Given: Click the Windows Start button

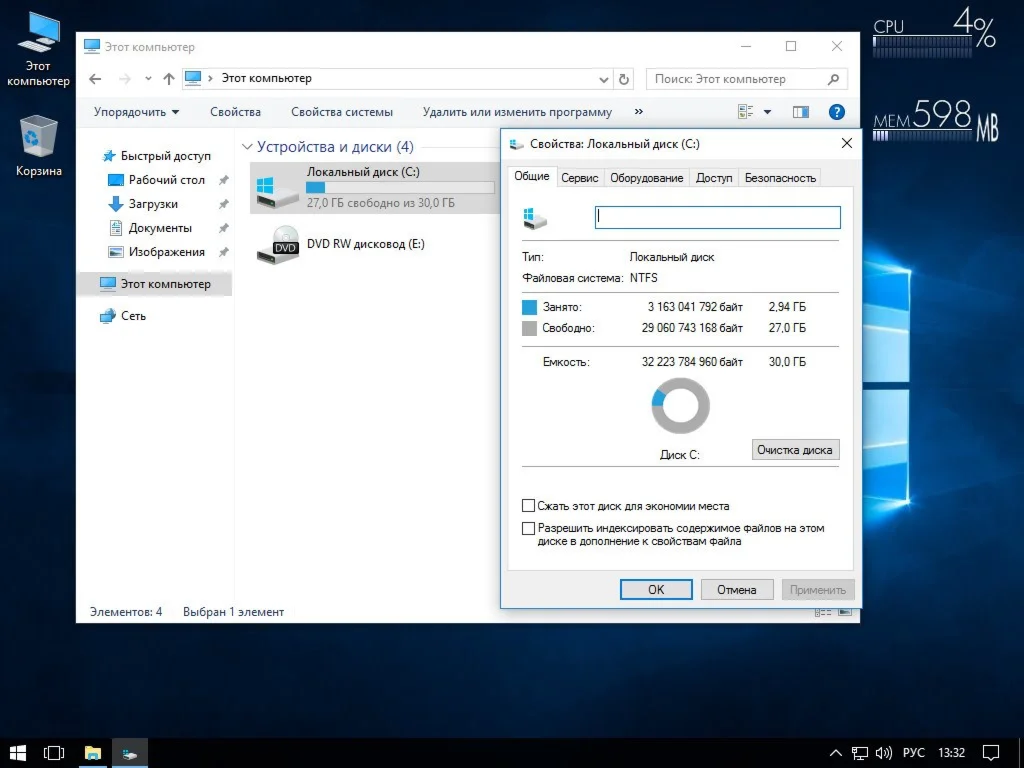Looking at the screenshot, I should [x=18, y=752].
